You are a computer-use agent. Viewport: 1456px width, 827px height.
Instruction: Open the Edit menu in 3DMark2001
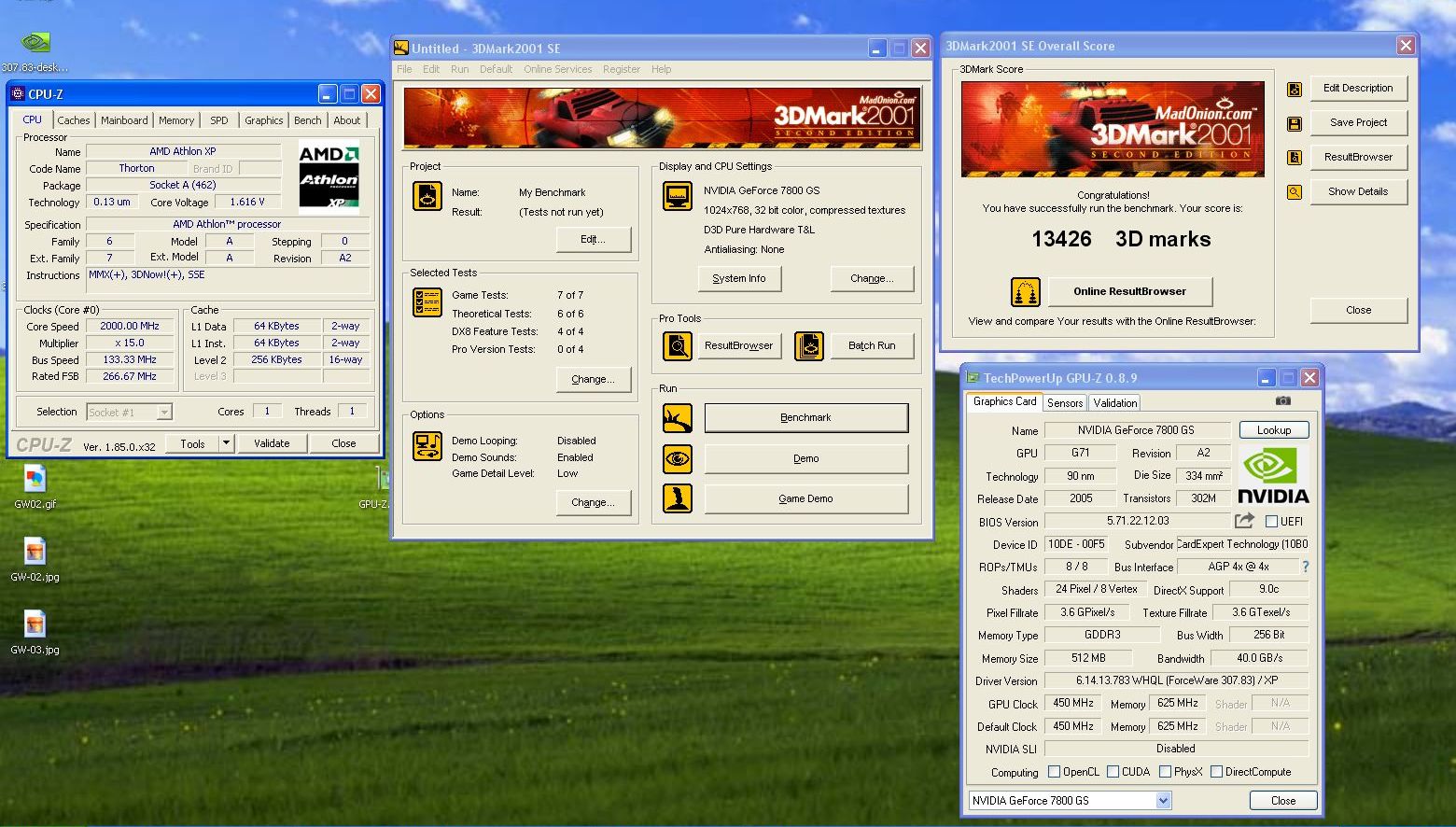[431, 69]
